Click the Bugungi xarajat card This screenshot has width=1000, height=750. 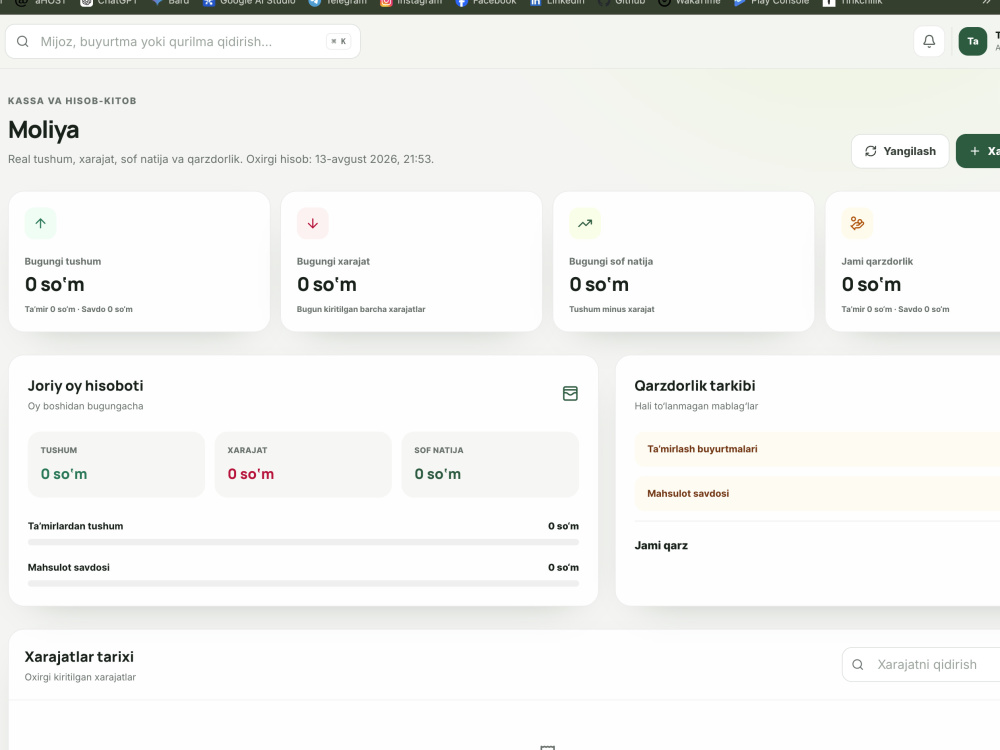pyautogui.click(x=411, y=261)
